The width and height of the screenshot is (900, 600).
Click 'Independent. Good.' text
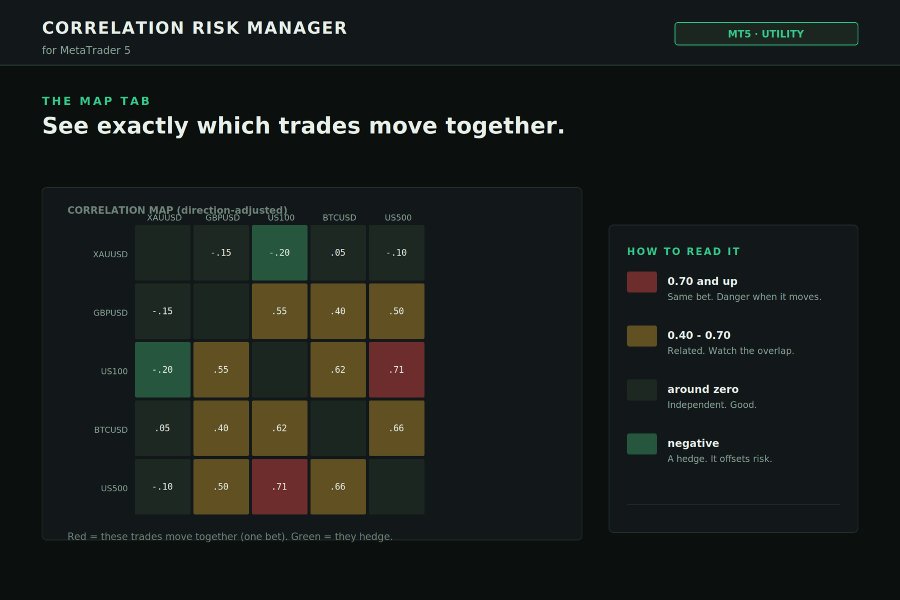click(712, 405)
